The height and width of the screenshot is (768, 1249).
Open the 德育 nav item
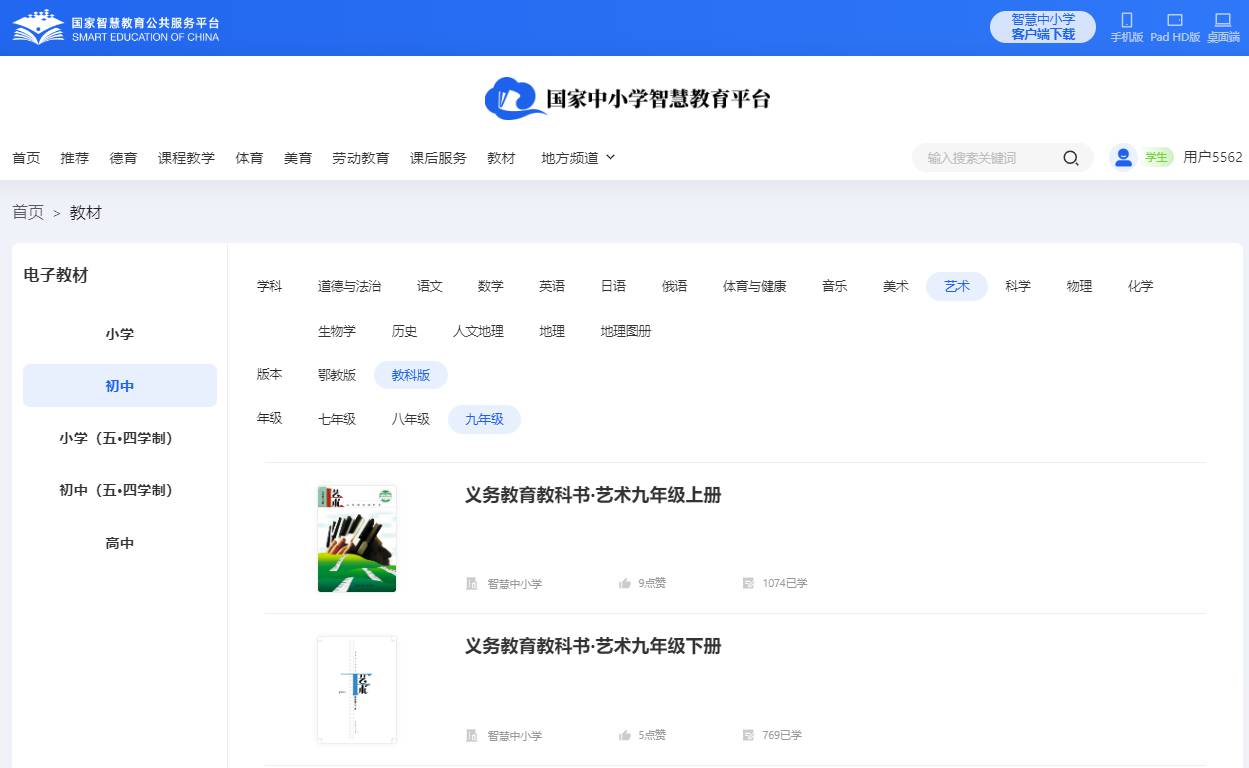123,158
